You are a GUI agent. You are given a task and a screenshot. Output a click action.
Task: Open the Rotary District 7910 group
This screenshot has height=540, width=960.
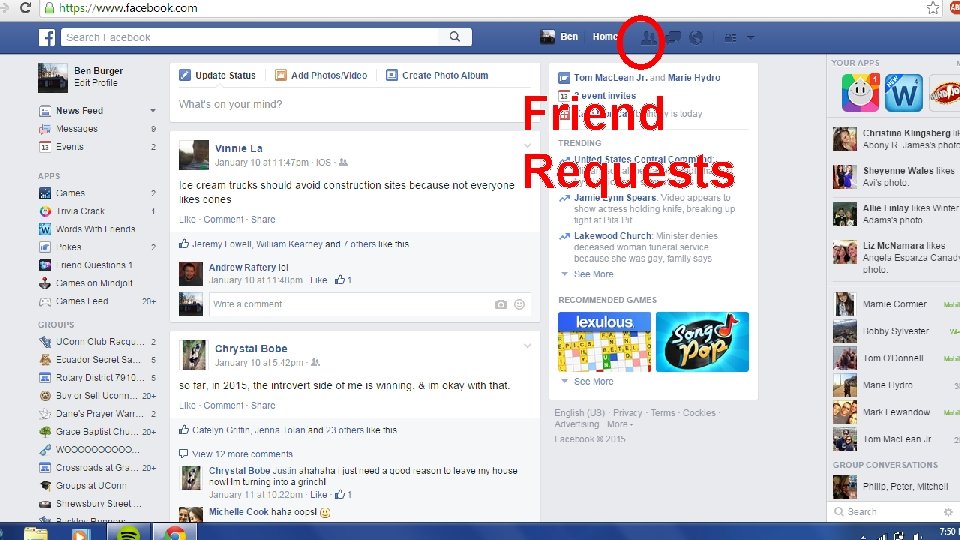click(x=100, y=378)
